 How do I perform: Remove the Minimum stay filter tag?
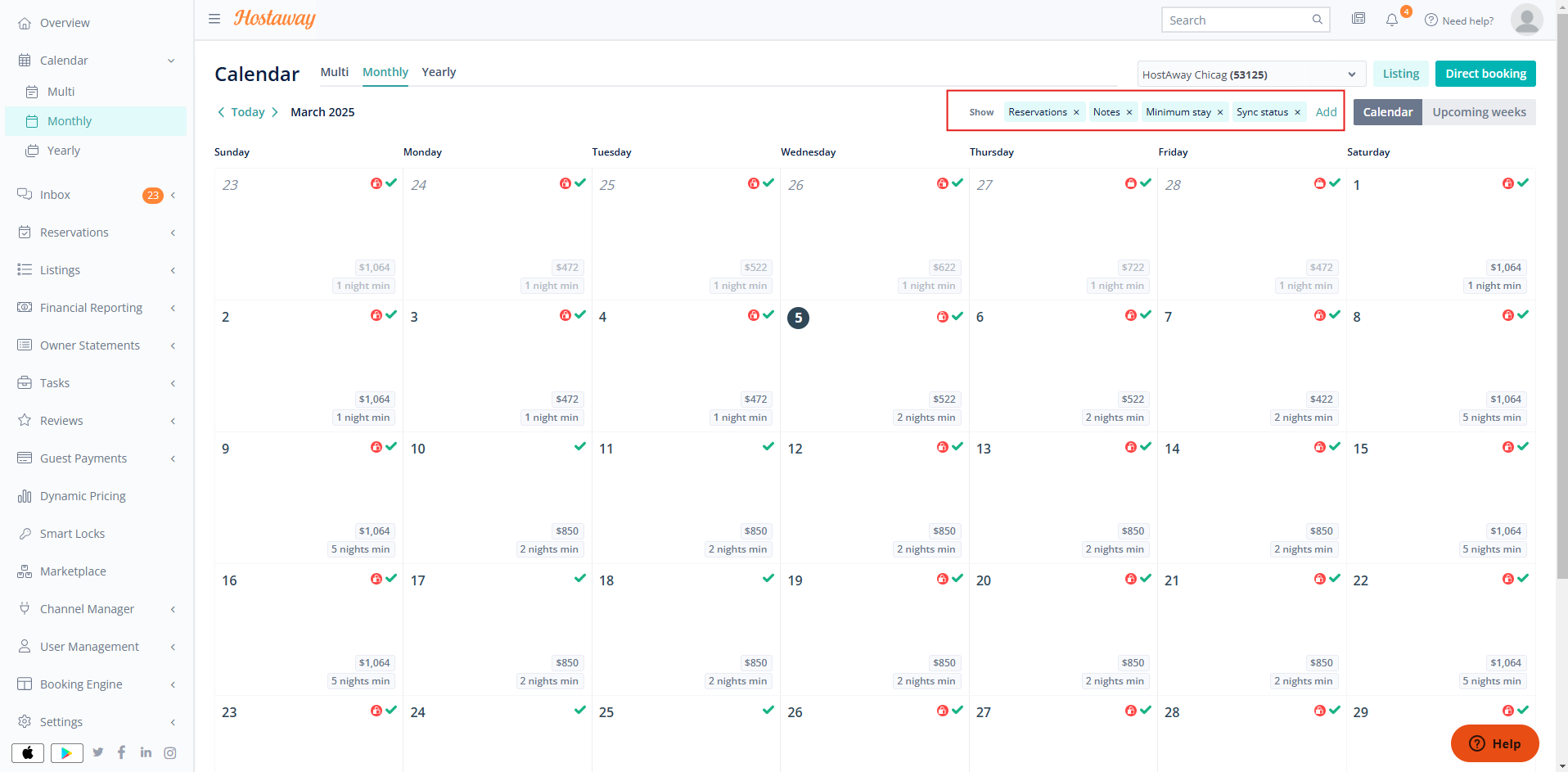[1220, 112]
